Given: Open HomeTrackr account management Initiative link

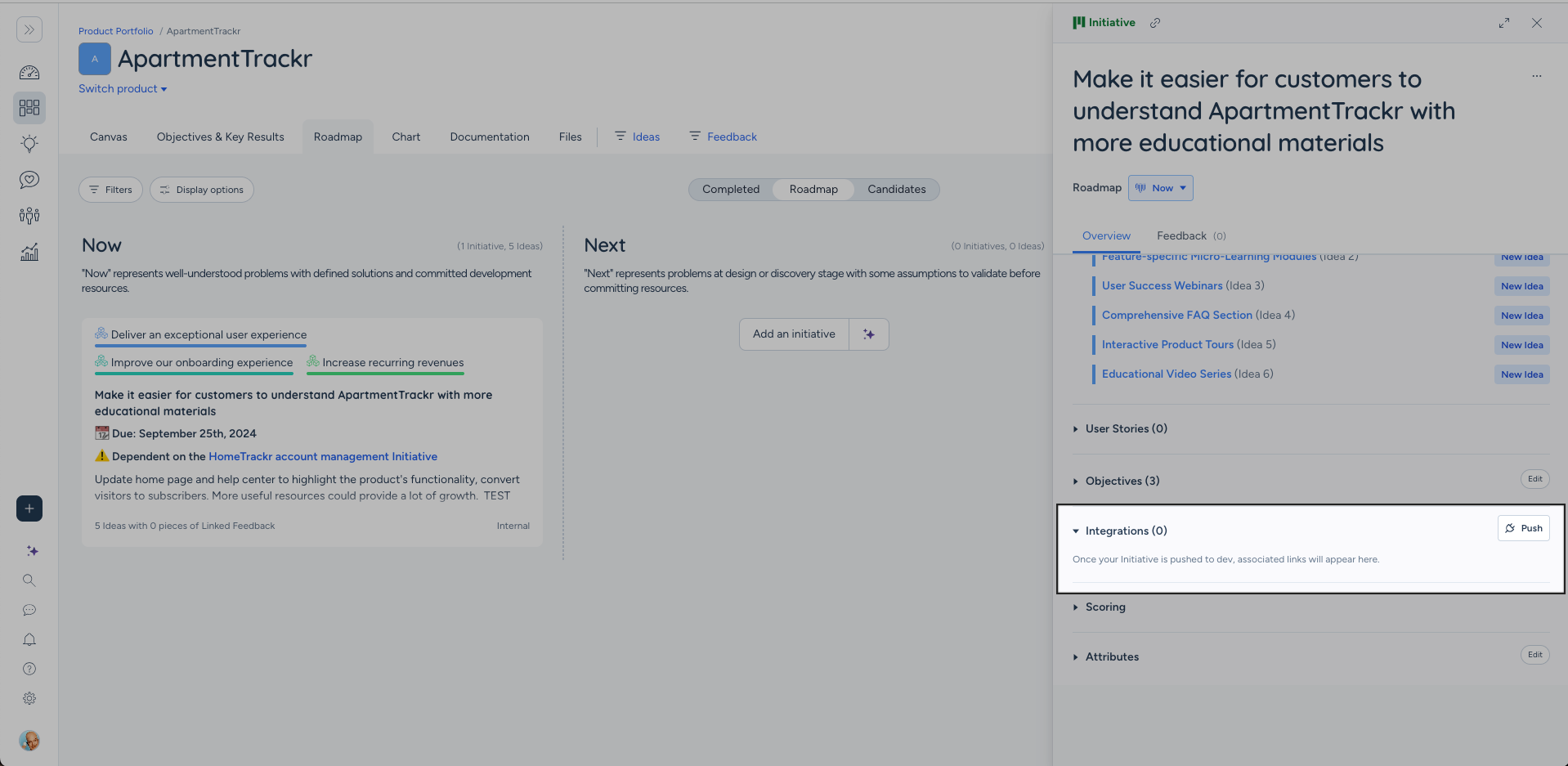Looking at the screenshot, I should tap(323, 456).
